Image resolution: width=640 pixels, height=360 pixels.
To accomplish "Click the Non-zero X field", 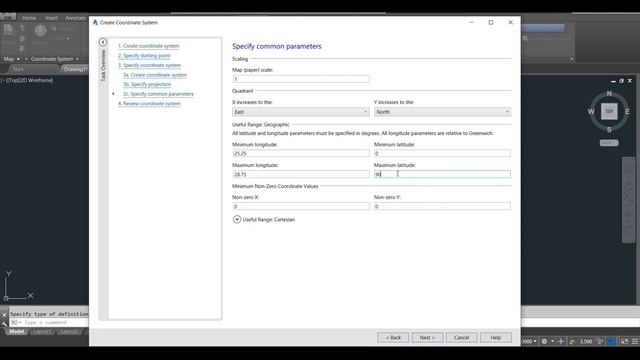I will [301, 207].
